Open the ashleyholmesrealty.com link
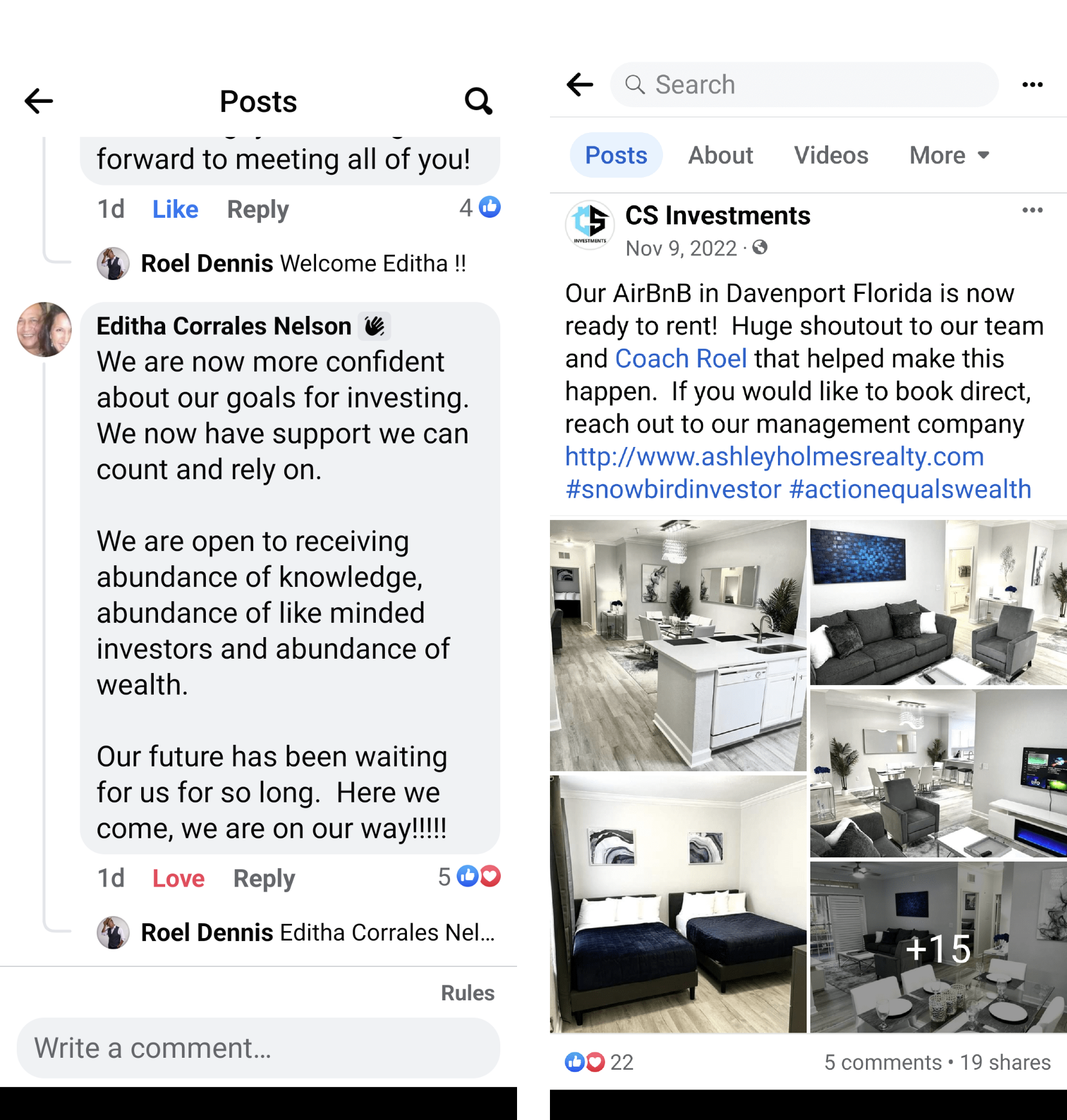Image resolution: width=1067 pixels, height=1120 pixels. tap(774, 456)
